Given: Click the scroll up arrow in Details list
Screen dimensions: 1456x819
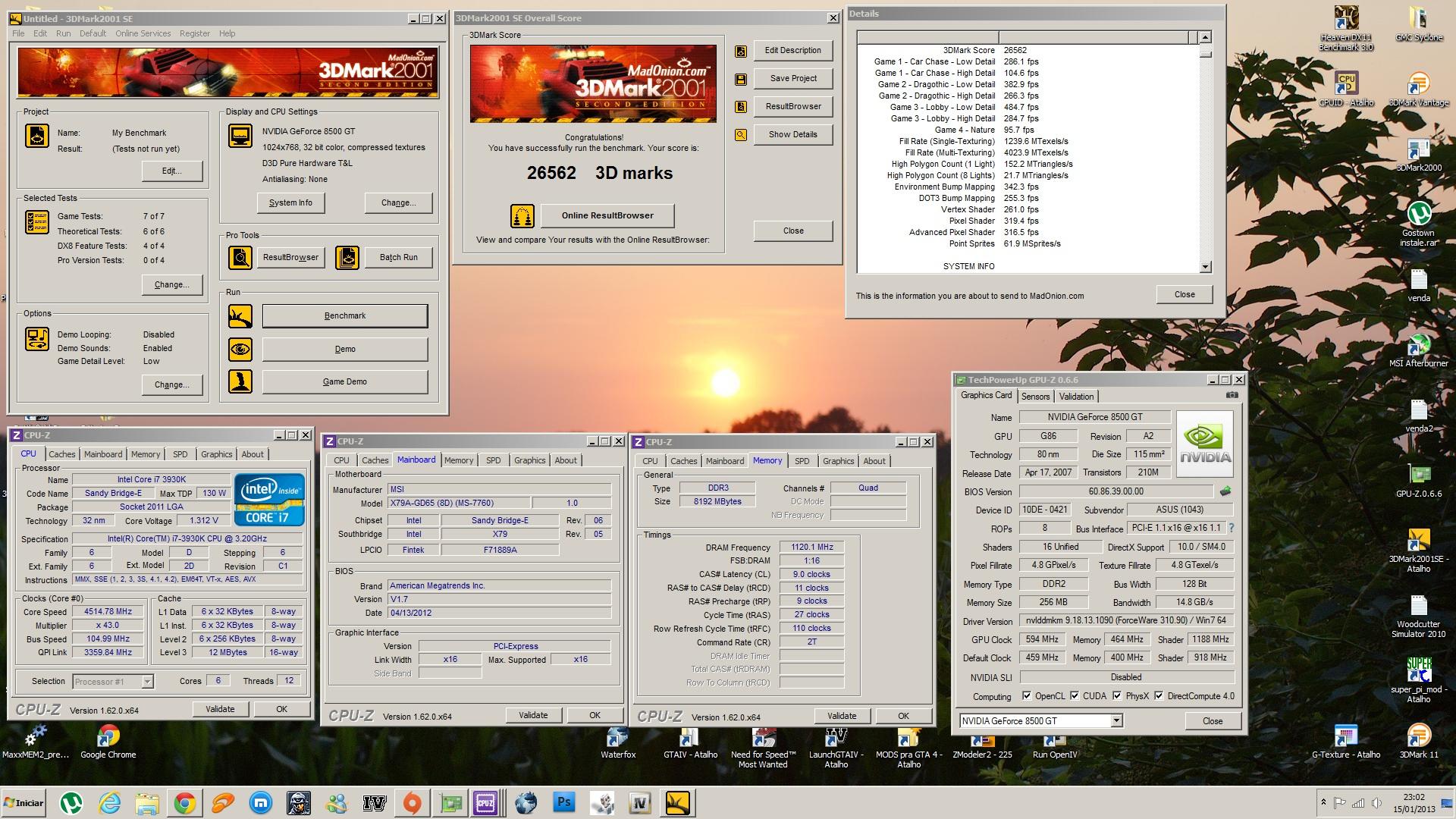Looking at the screenshot, I should point(1205,37).
